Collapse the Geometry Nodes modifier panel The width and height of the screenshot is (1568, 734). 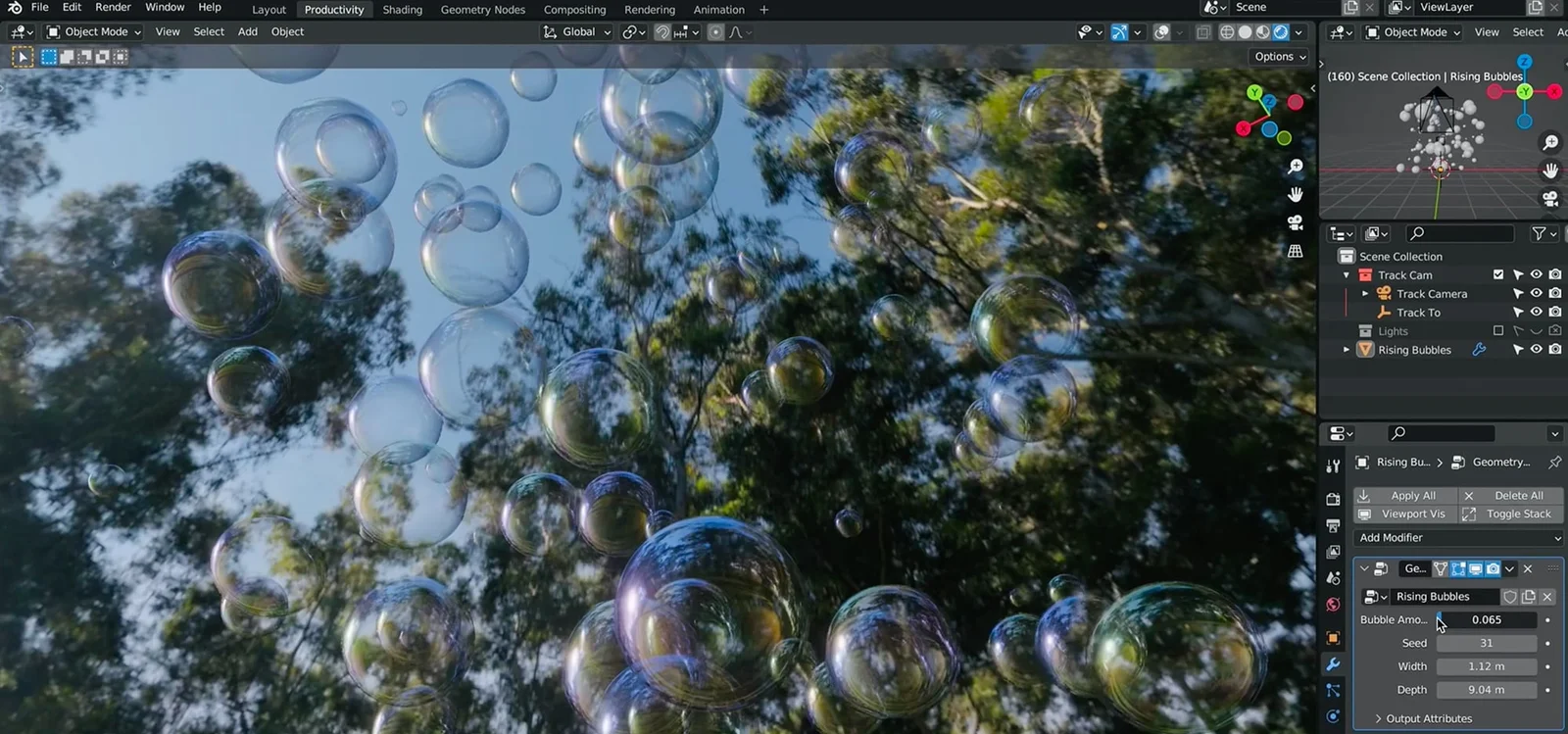click(1364, 569)
